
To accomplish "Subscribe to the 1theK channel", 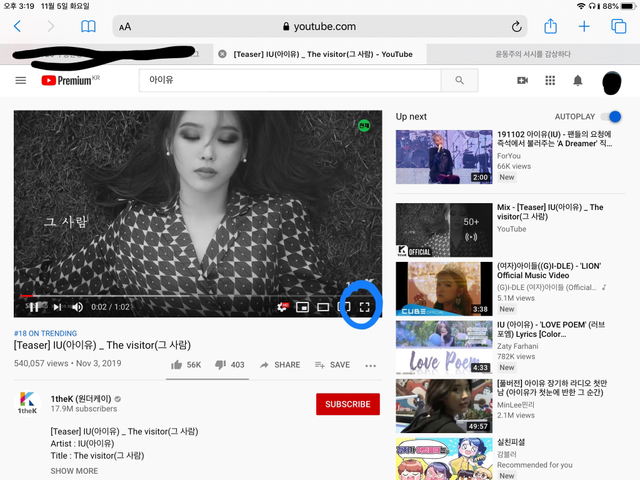I will [347, 404].
